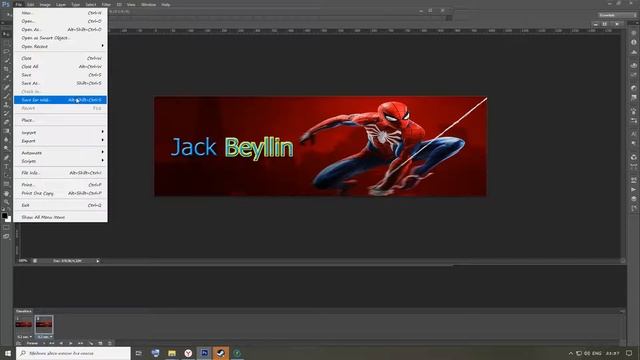
Task: Select the Zoom tool
Action: (x=6, y=202)
